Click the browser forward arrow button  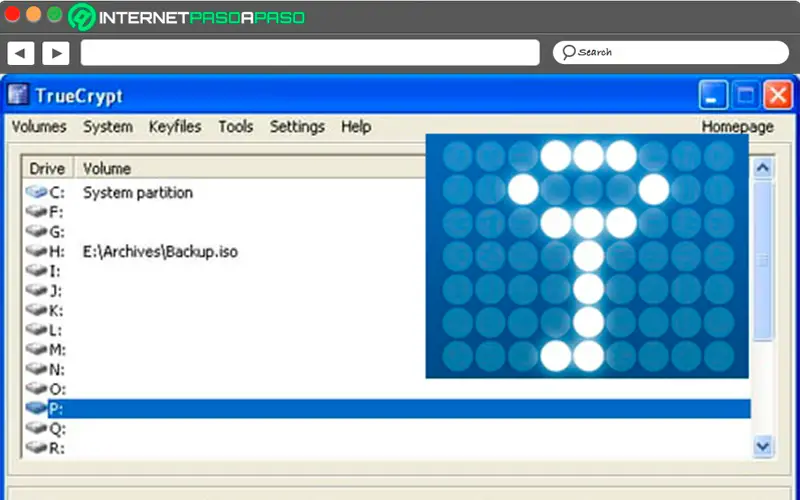[x=56, y=53]
